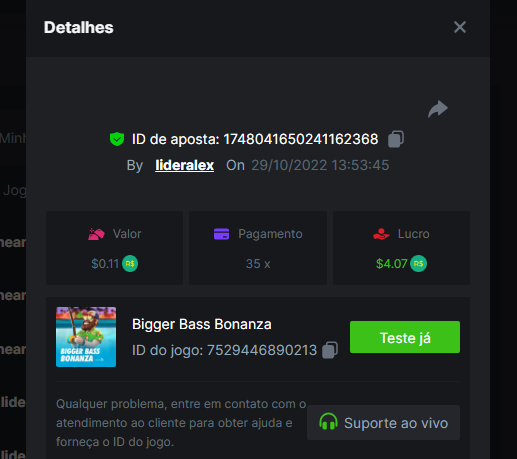The width and height of the screenshot is (517, 459).
Task: Click the pink Valor icon
Action: tap(96, 234)
